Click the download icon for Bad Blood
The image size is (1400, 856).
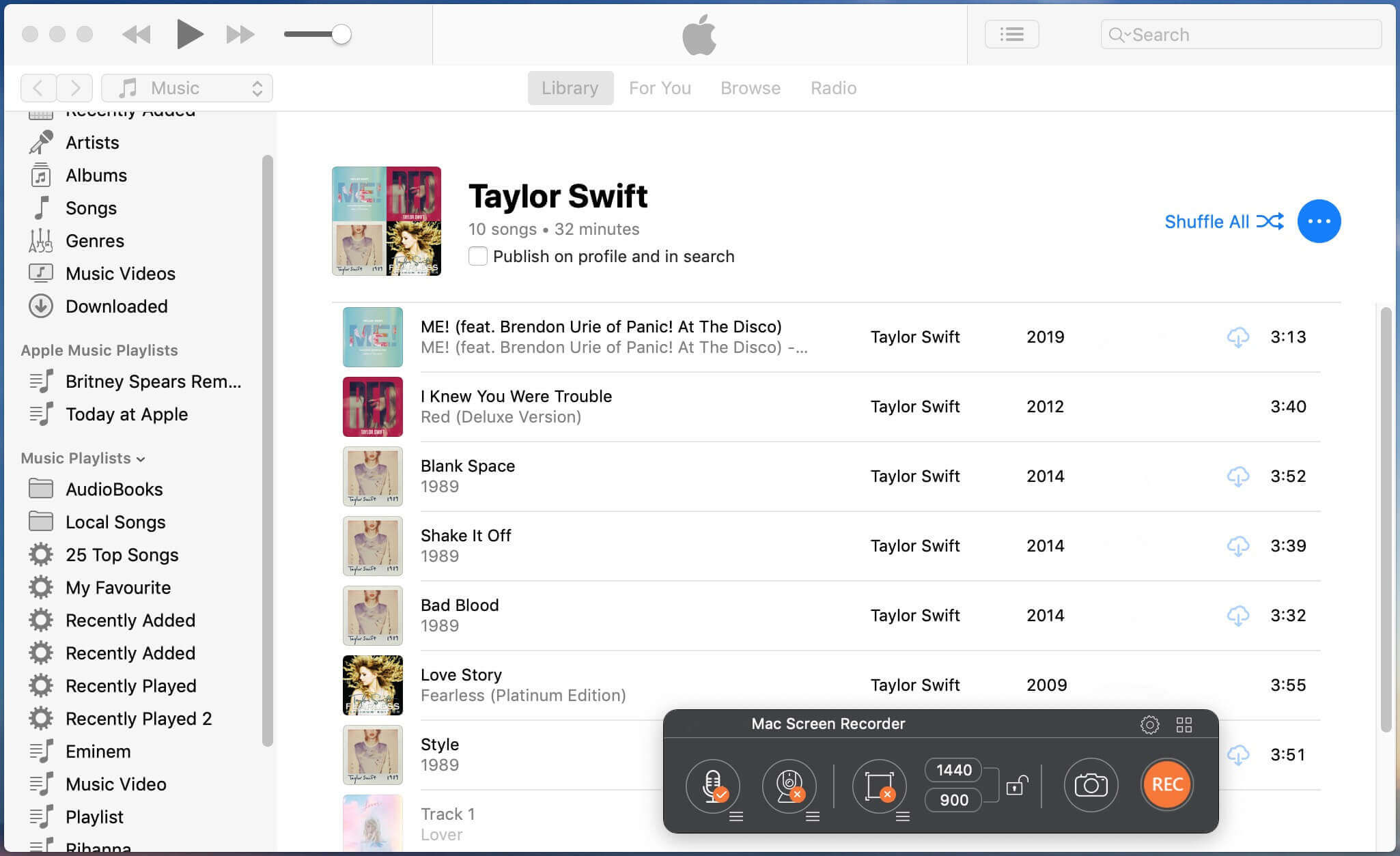(1239, 615)
